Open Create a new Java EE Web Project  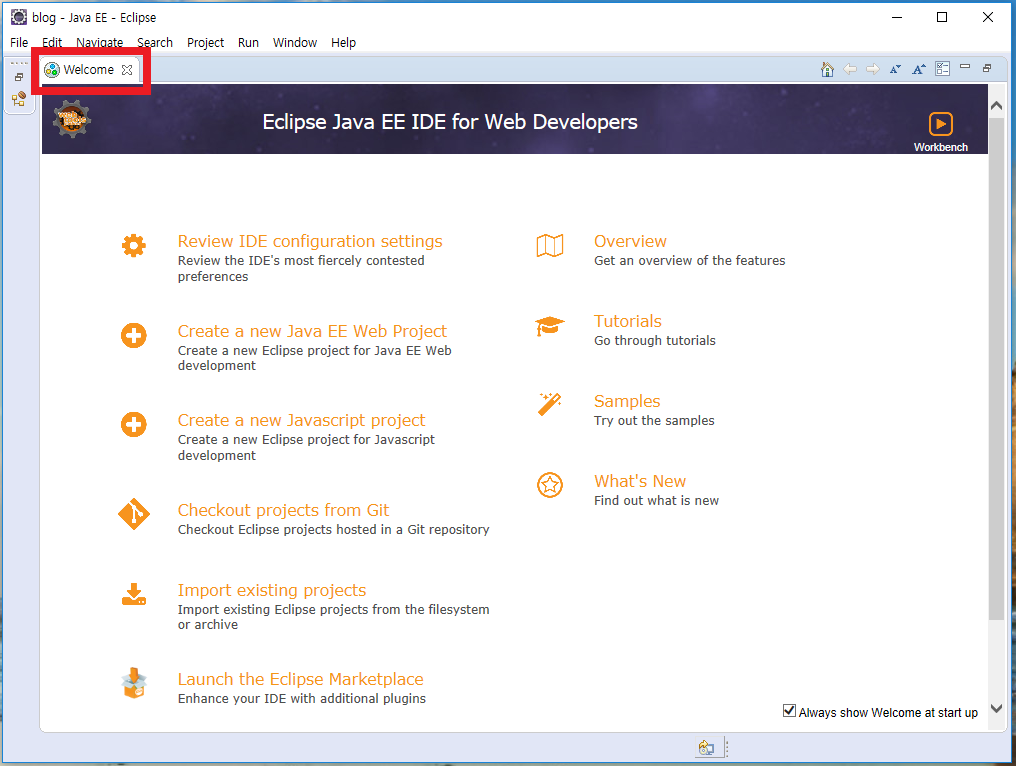[312, 331]
